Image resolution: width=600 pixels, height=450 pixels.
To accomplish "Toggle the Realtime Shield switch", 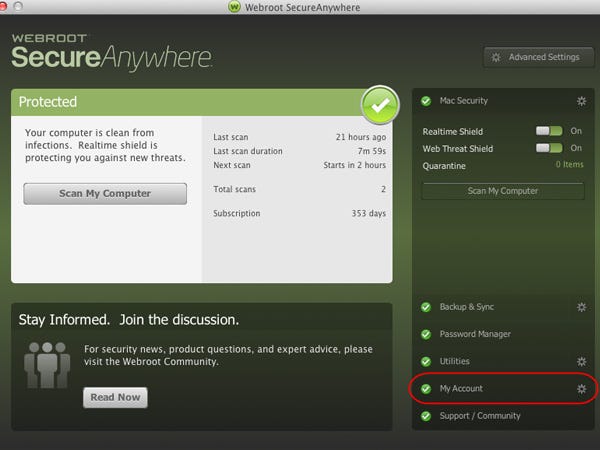I will [x=549, y=131].
